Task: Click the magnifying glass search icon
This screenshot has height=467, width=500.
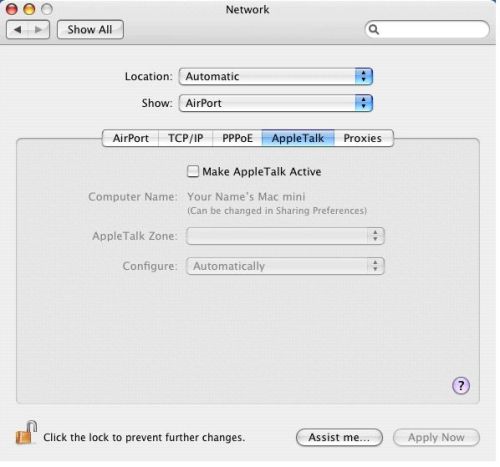Action: click(374, 30)
